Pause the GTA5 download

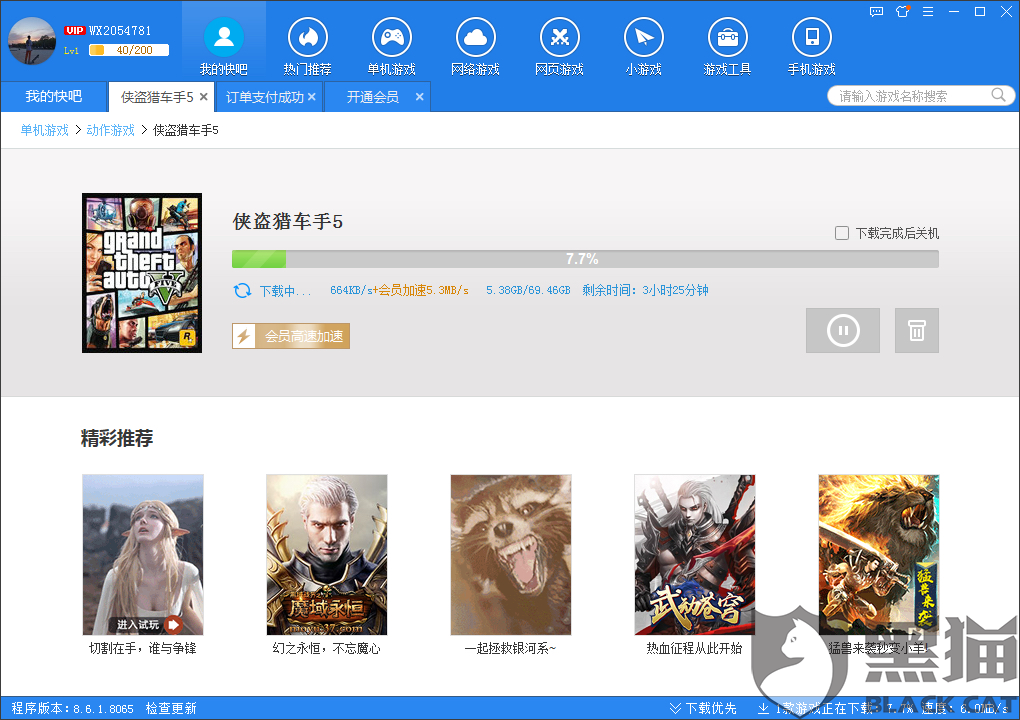point(843,330)
